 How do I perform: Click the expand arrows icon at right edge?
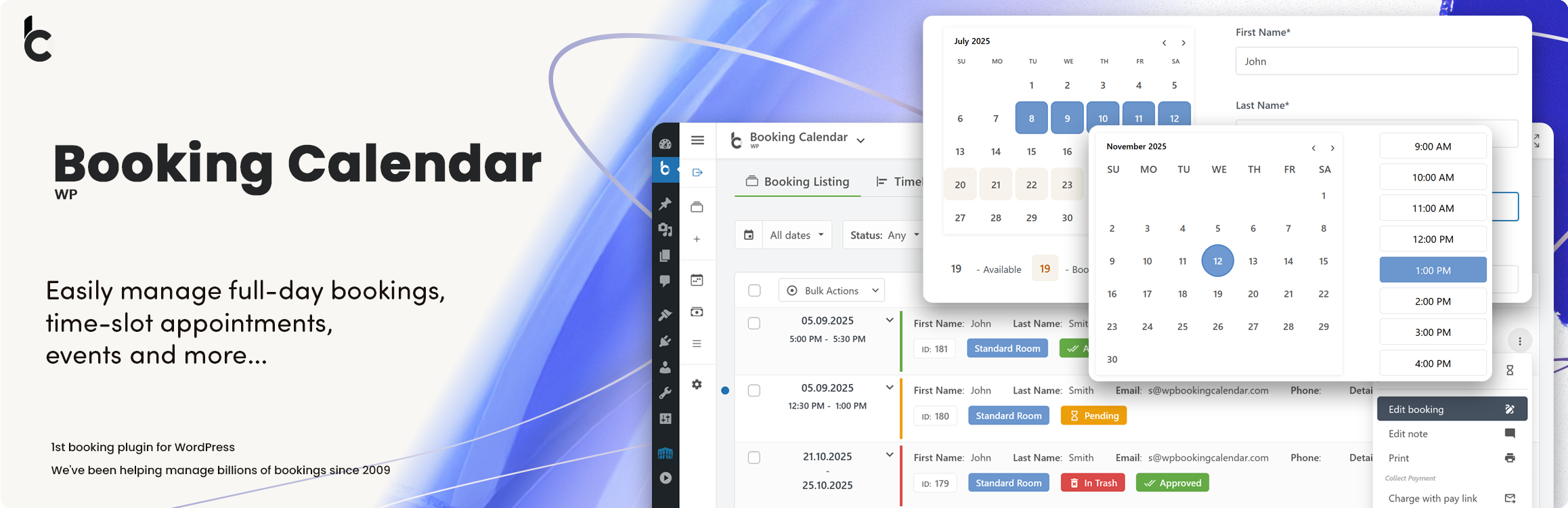tap(1537, 141)
